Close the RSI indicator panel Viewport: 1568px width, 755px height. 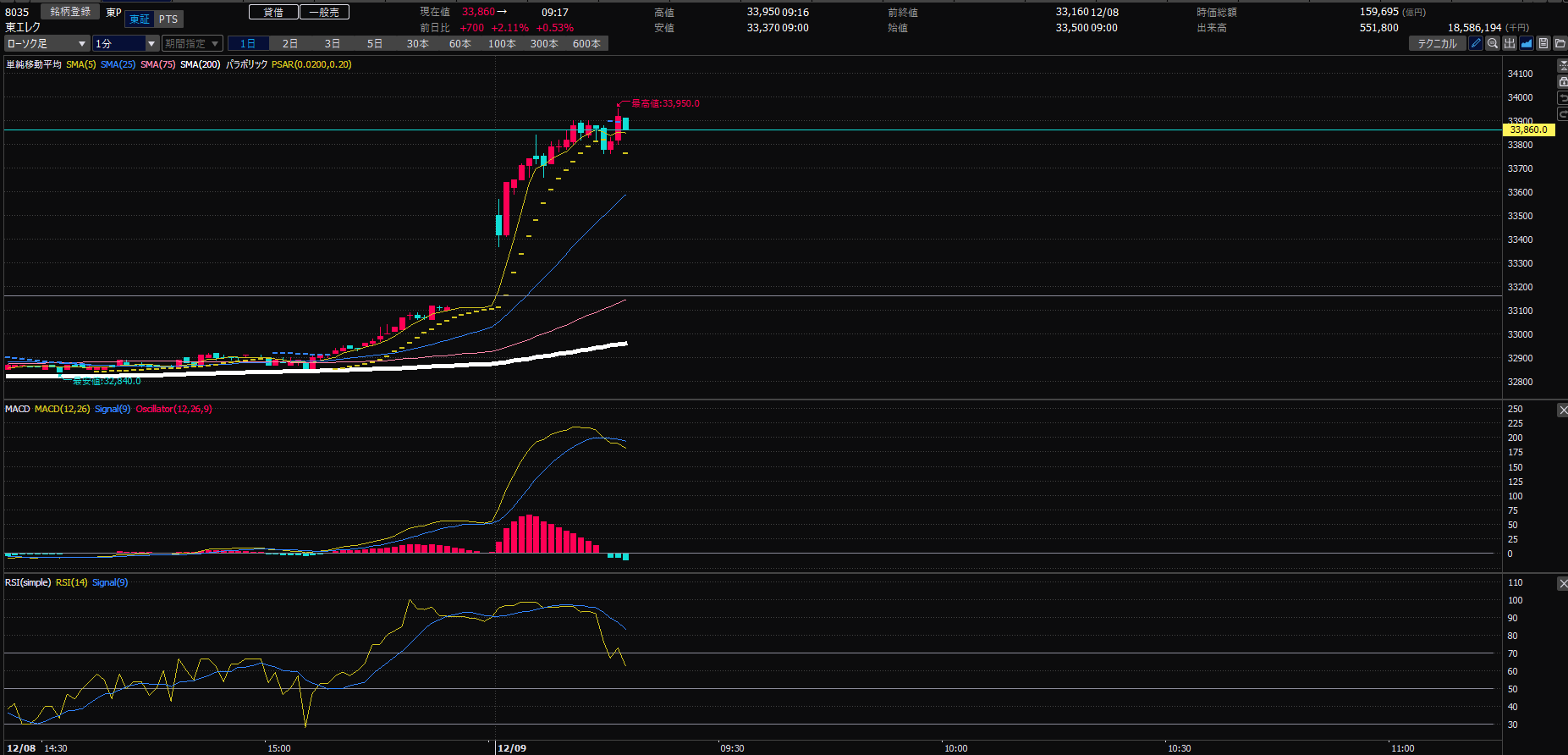[1562, 583]
